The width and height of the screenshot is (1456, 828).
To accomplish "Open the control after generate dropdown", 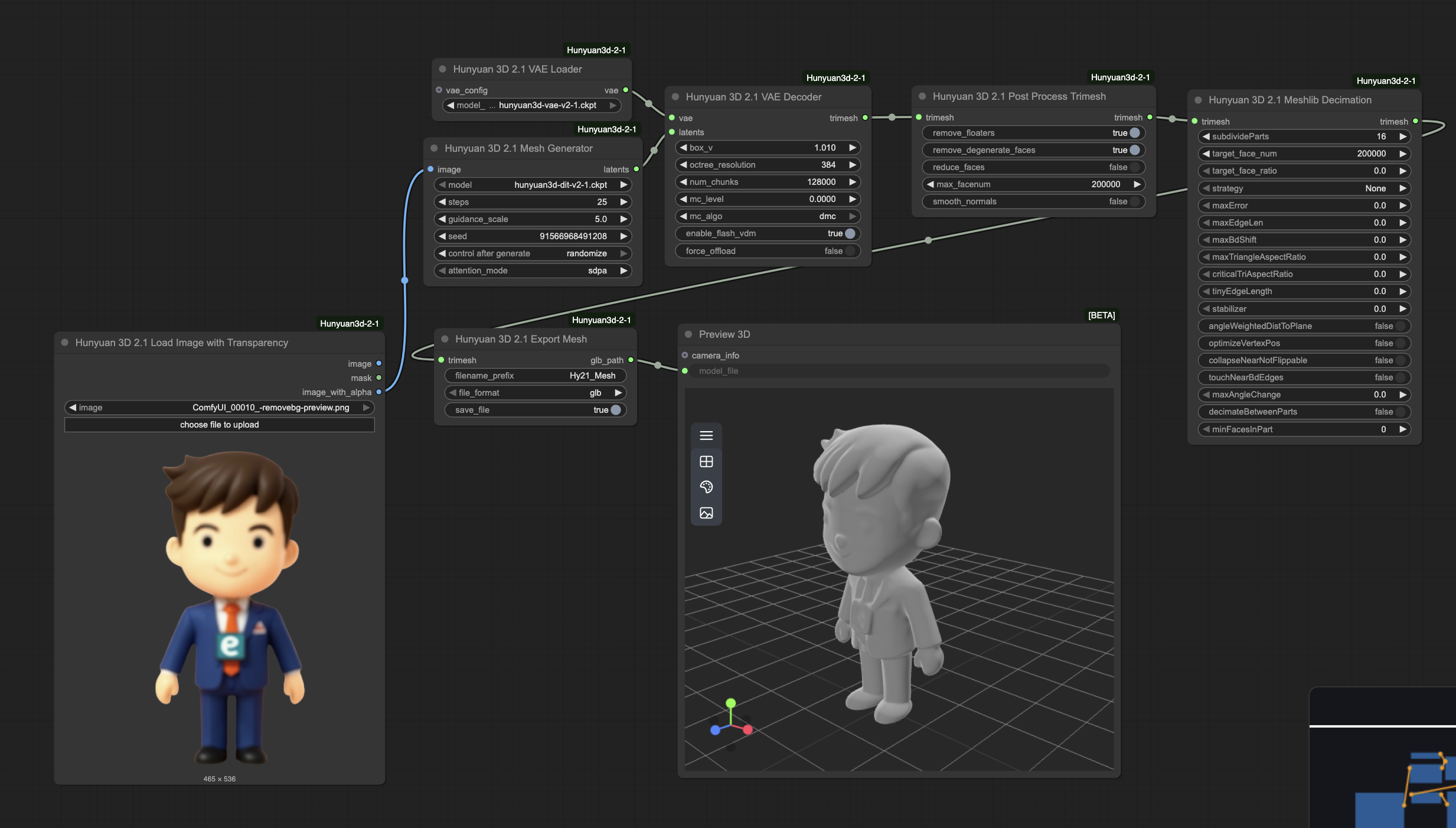I will (x=533, y=253).
